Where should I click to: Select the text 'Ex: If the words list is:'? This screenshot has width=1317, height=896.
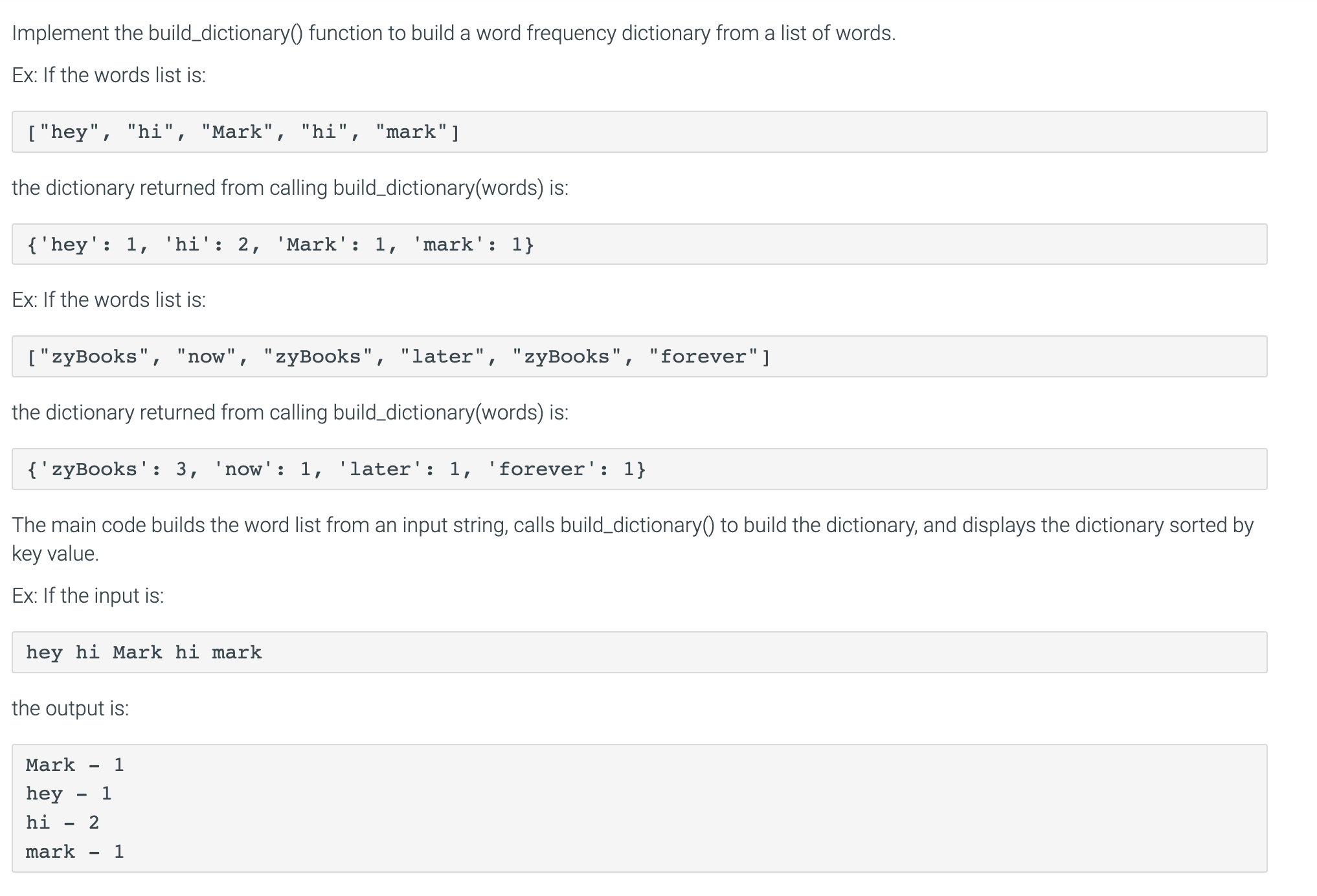point(108,74)
